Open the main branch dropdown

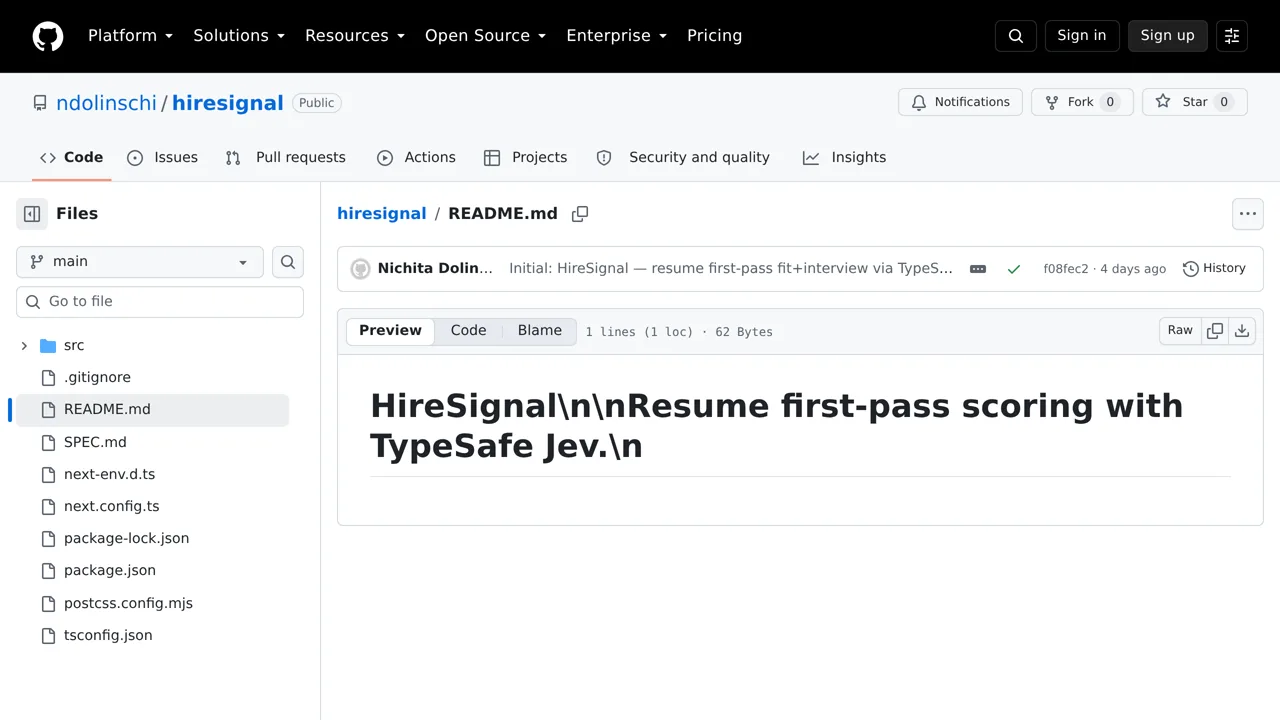[140, 262]
